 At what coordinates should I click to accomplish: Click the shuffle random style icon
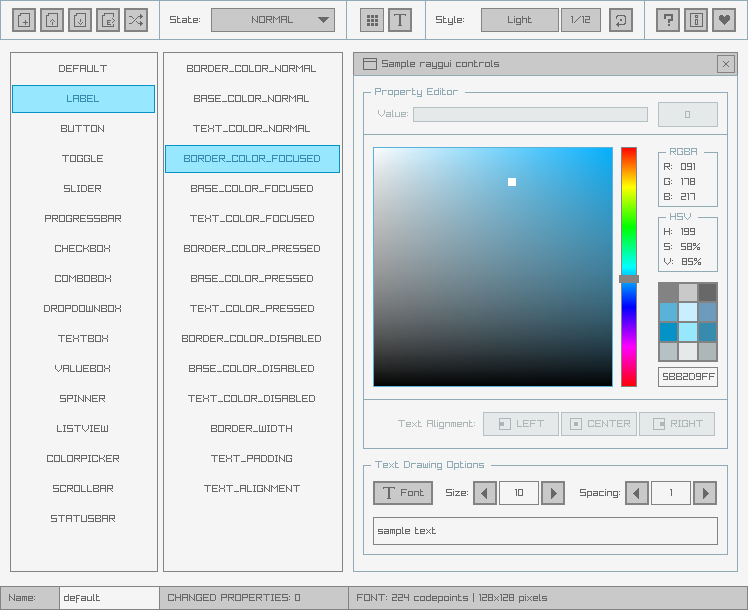coord(136,20)
